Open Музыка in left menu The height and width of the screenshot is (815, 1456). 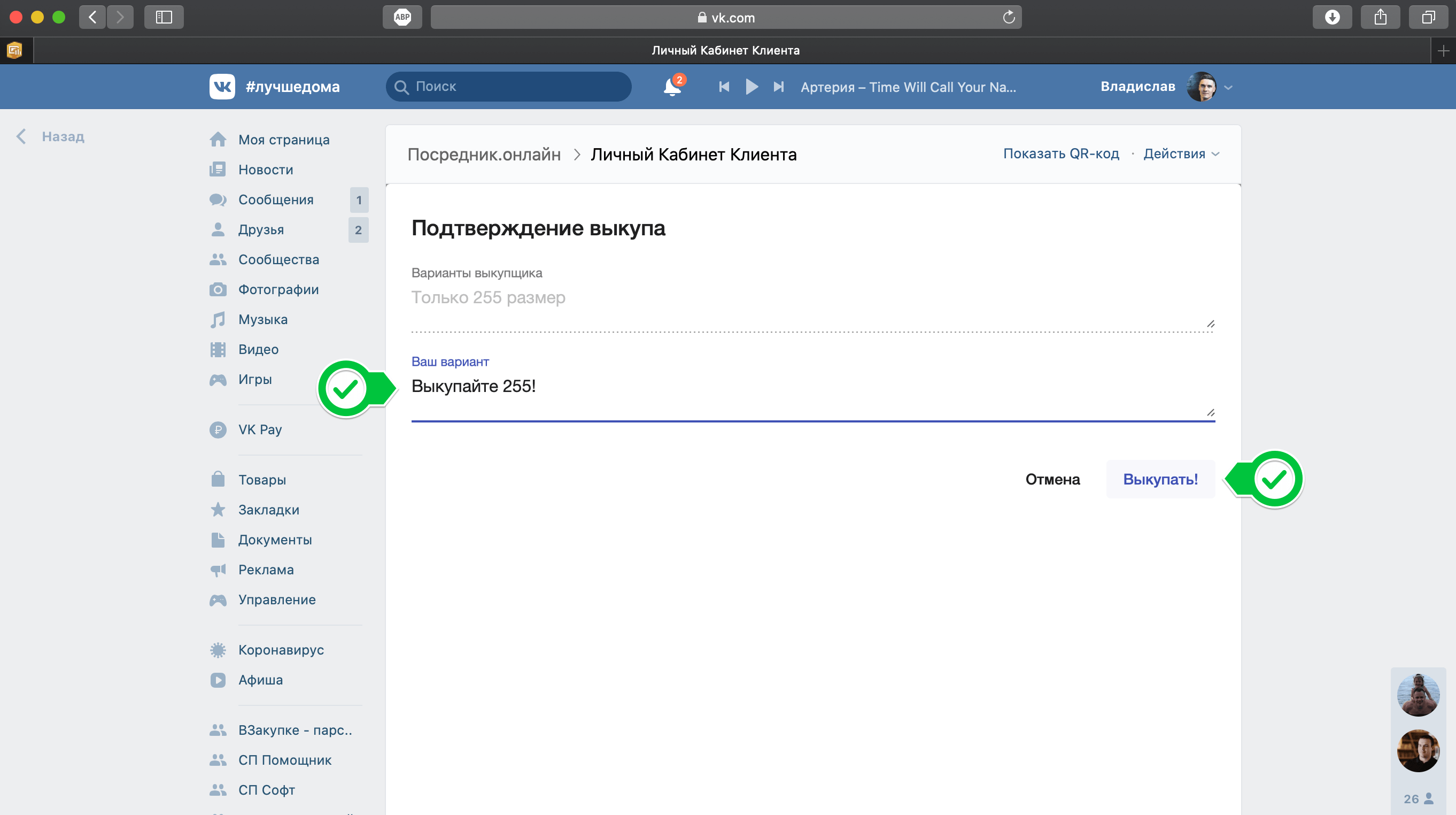tap(263, 320)
